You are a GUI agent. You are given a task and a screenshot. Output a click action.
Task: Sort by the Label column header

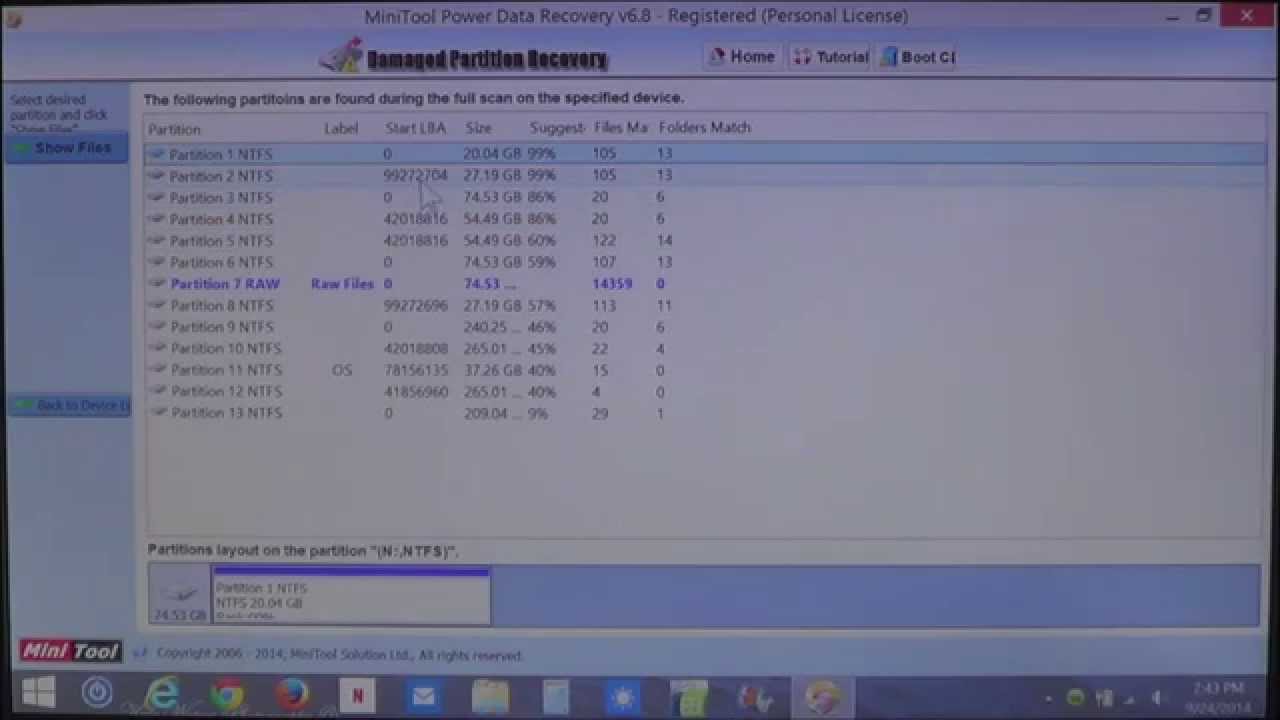click(341, 128)
